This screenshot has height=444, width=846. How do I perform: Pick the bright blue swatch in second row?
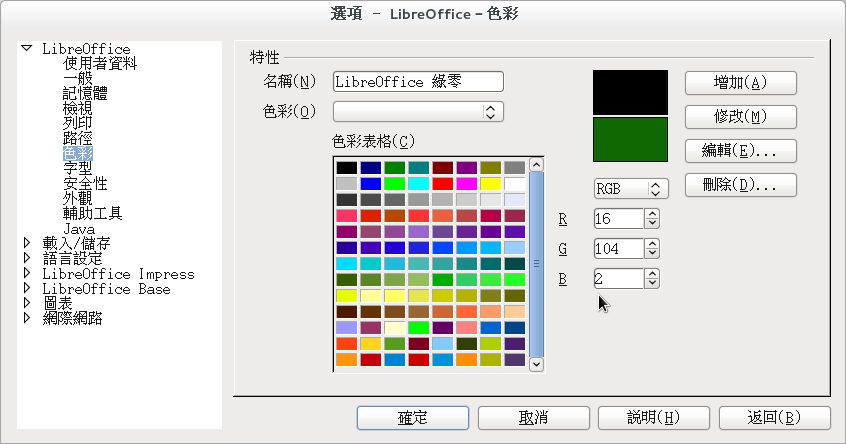click(x=371, y=184)
